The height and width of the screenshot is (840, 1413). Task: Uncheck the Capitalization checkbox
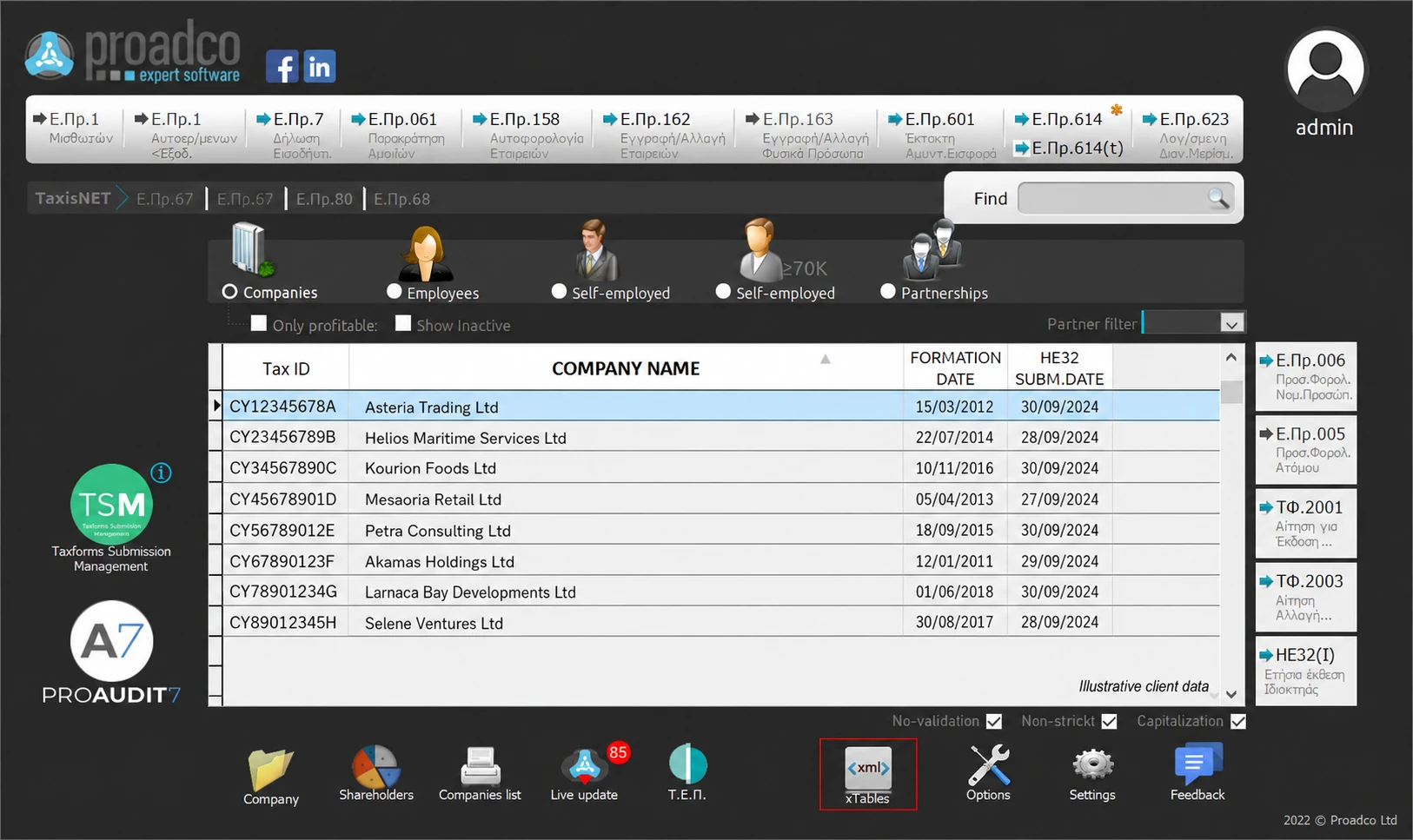click(x=1238, y=721)
